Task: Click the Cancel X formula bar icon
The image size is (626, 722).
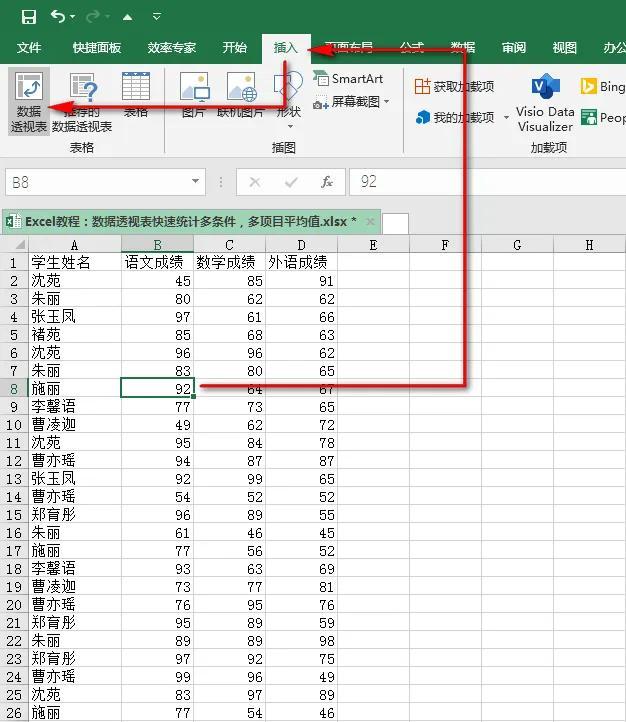Action: click(255, 182)
